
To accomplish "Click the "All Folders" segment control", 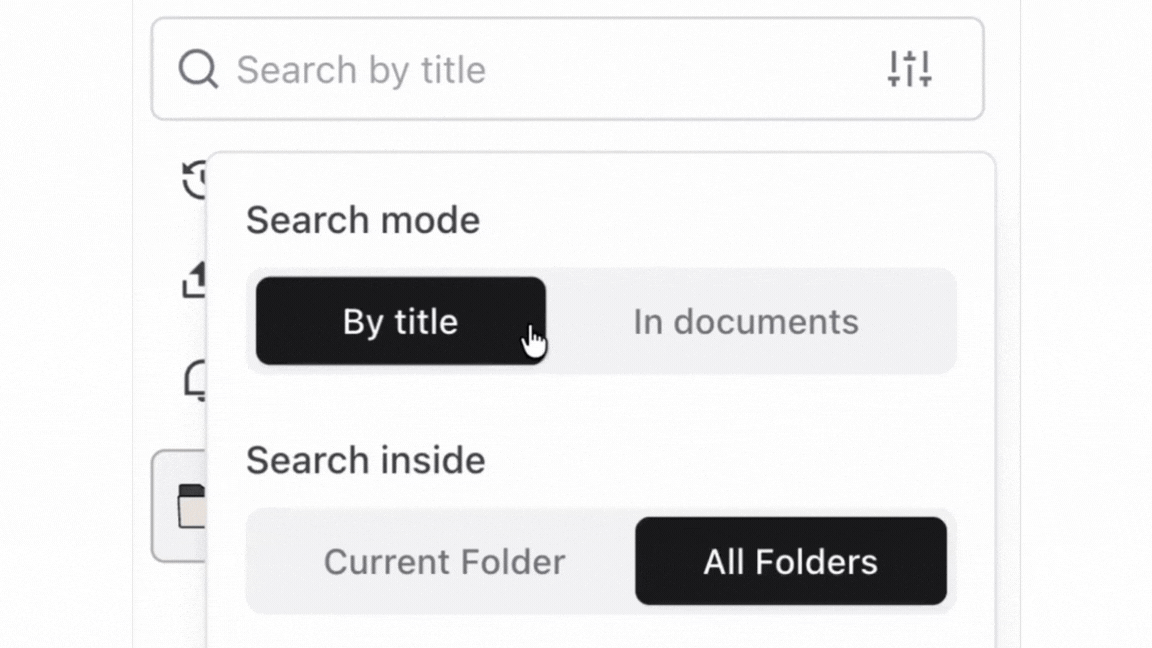I will tap(791, 561).
